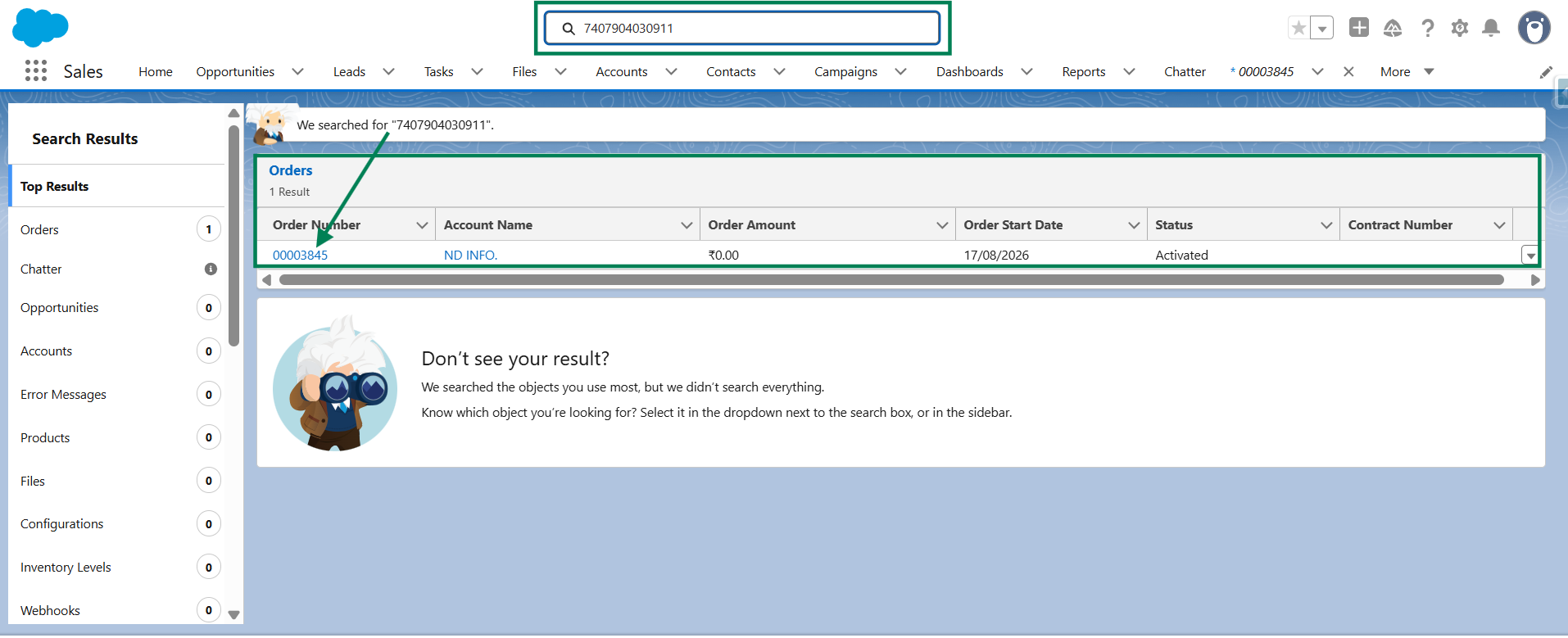Screen dimensions: 1568x638
Task: Open the Tasks tab
Action: pos(438,71)
